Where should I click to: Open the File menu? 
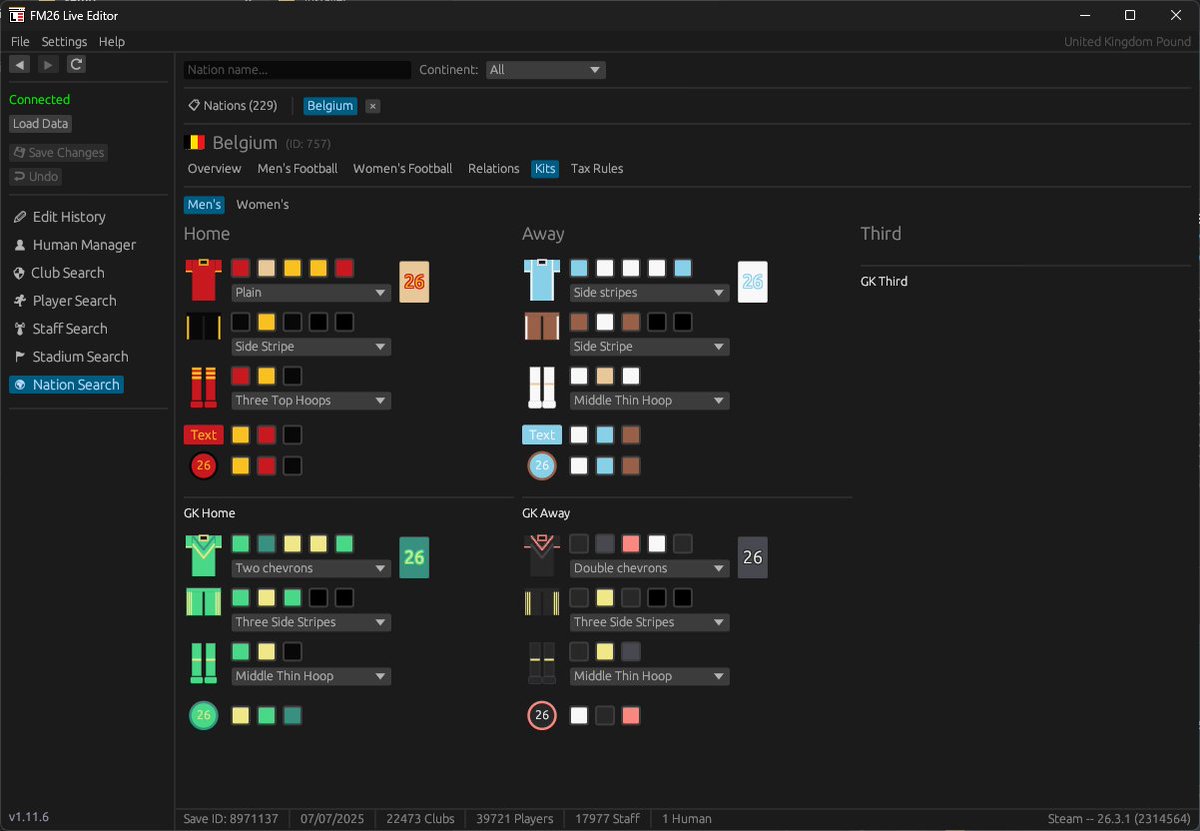tap(20, 42)
